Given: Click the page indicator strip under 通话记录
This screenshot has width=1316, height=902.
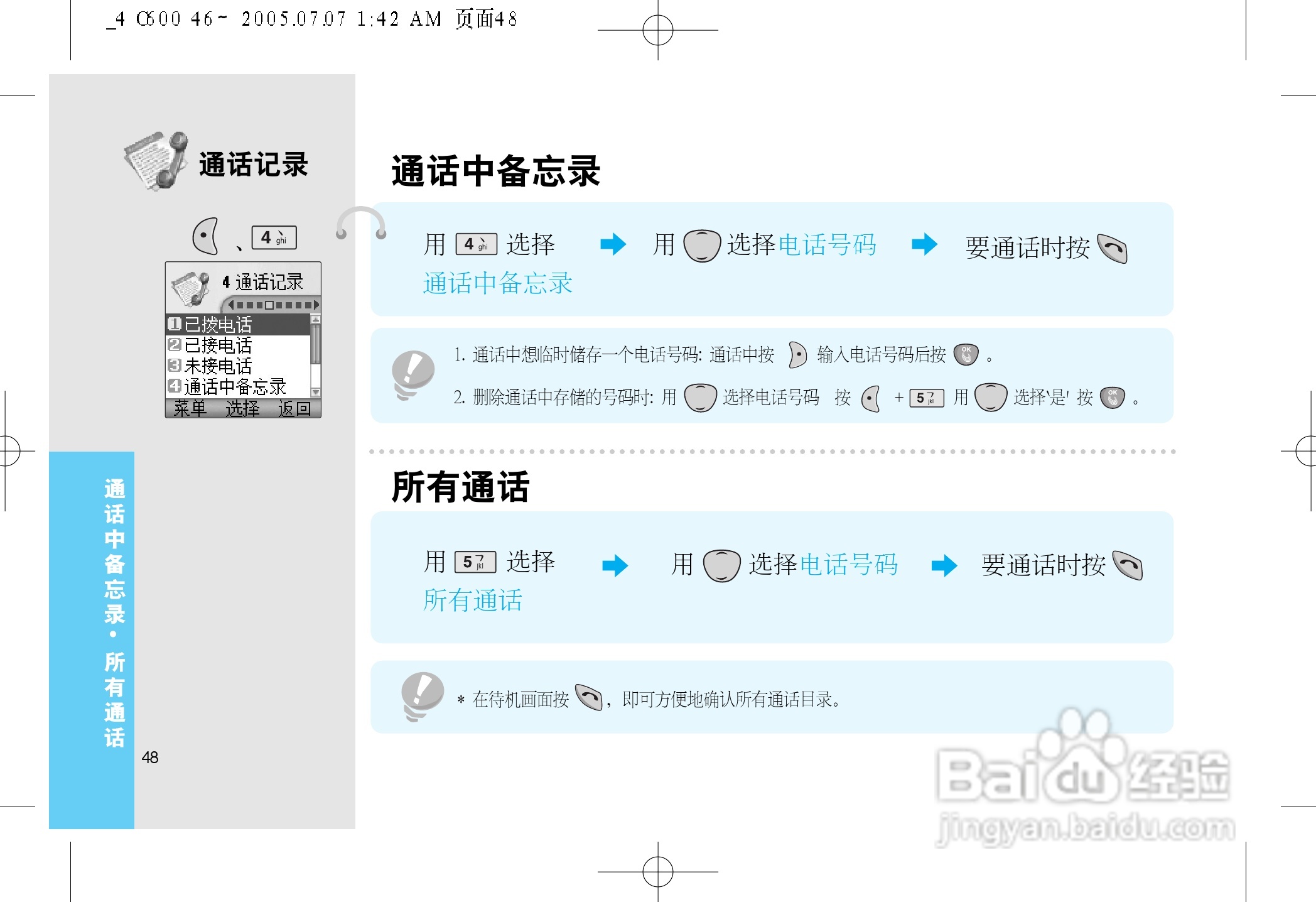Looking at the screenshot, I should coord(273,305).
